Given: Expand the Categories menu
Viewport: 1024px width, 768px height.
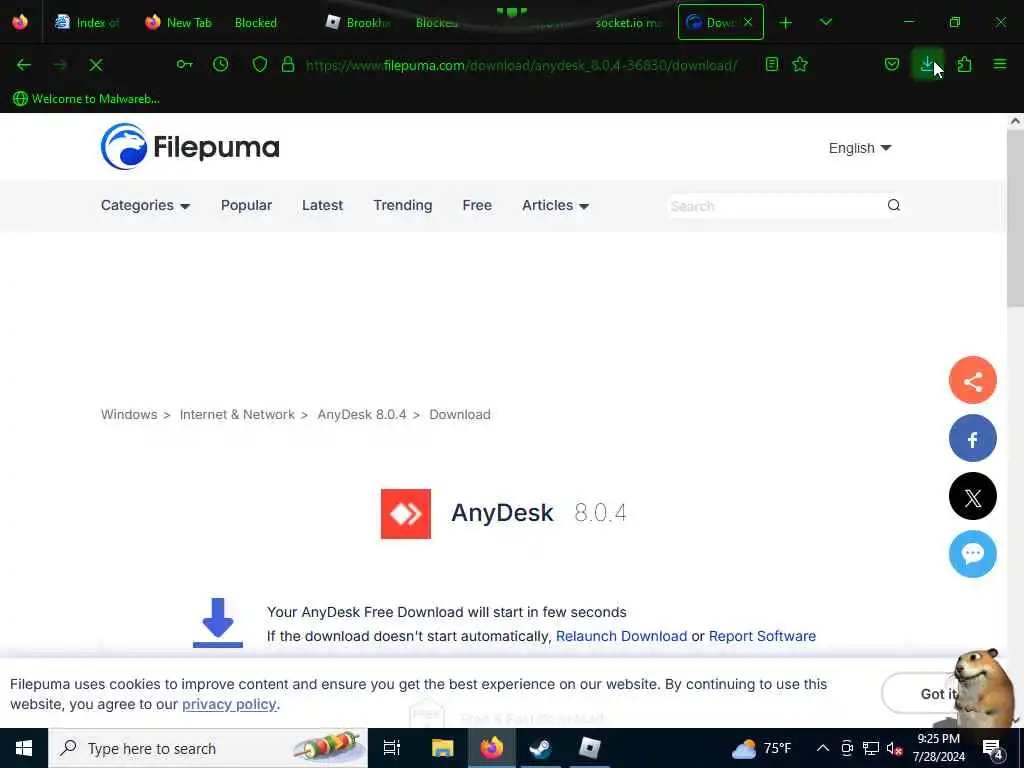Looking at the screenshot, I should (x=145, y=205).
